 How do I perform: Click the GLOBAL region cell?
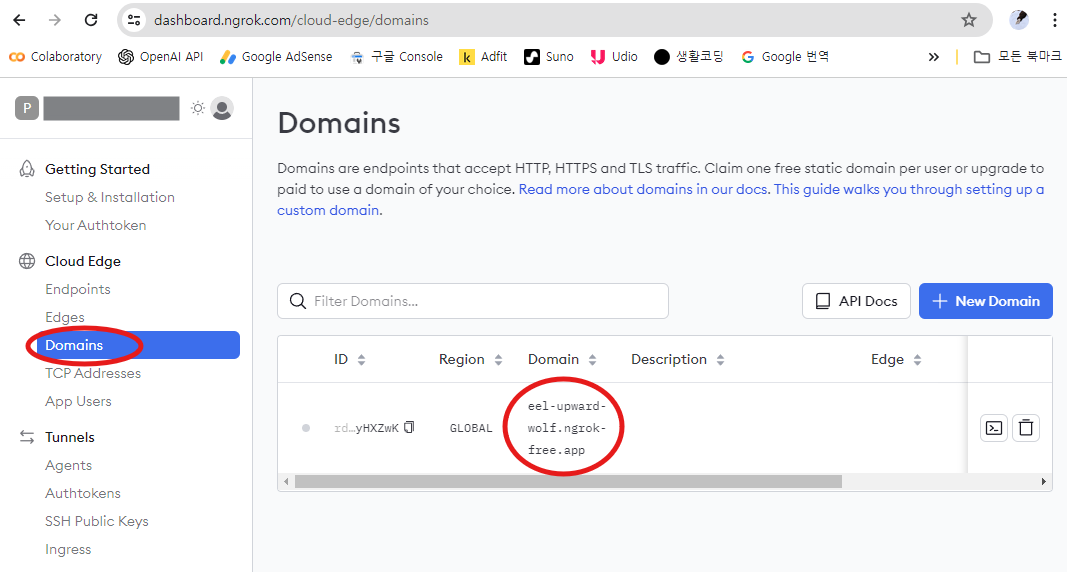[471, 428]
